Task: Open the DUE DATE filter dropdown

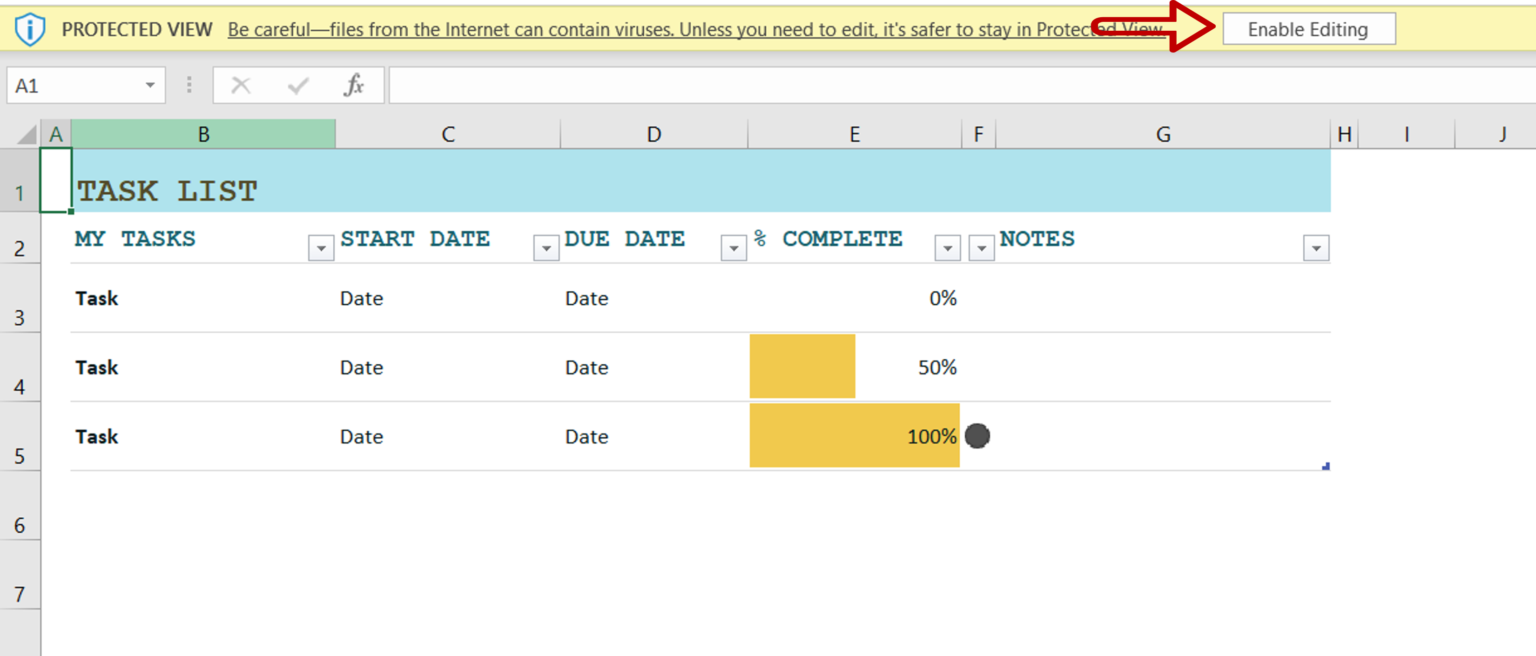Action: click(x=733, y=246)
